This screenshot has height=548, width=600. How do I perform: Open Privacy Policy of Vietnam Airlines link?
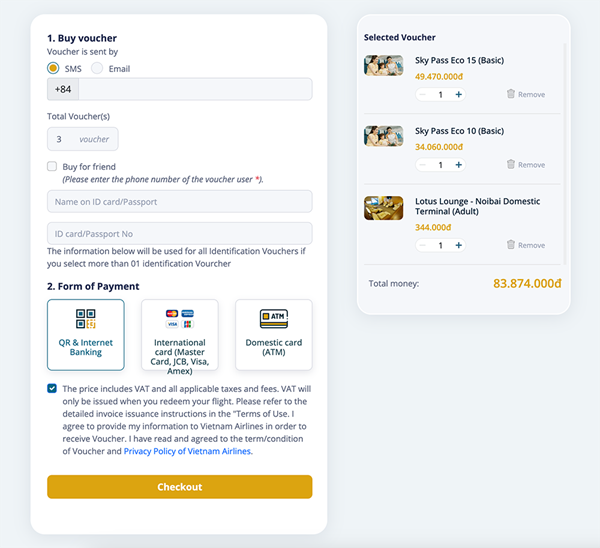click(x=187, y=451)
